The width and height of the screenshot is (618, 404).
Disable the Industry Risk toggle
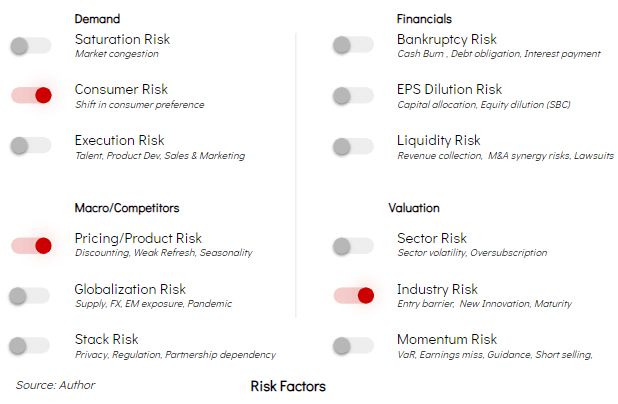pos(354,295)
